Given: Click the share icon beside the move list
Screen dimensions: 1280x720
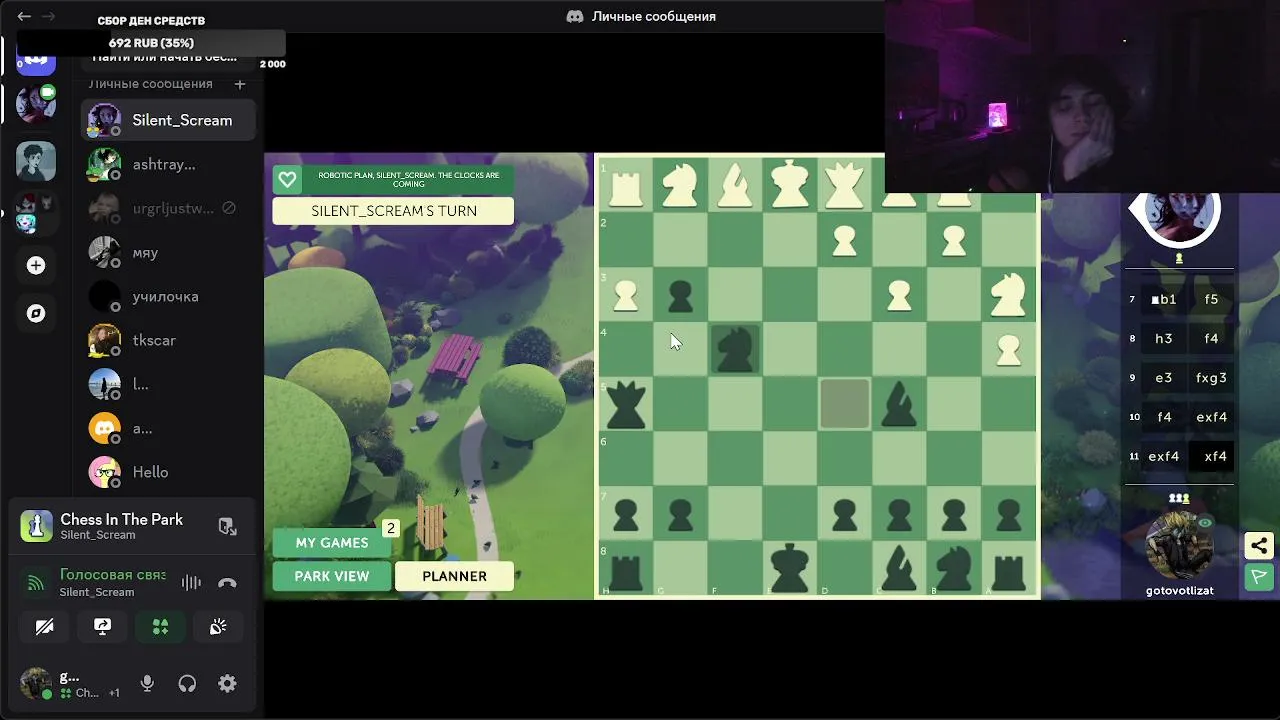Looking at the screenshot, I should tap(1259, 545).
